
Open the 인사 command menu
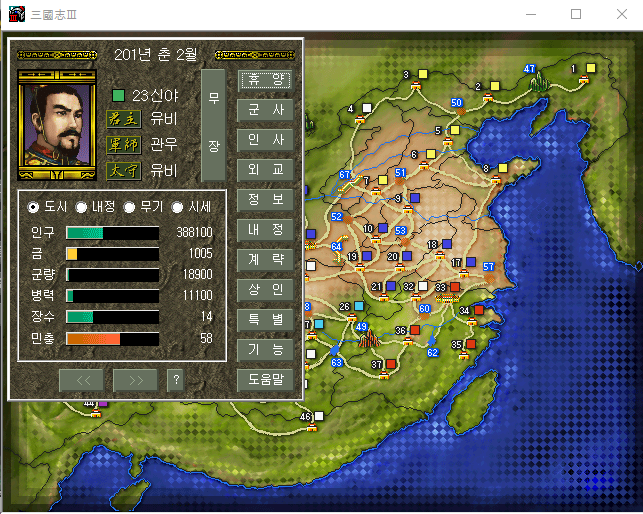(x=265, y=140)
